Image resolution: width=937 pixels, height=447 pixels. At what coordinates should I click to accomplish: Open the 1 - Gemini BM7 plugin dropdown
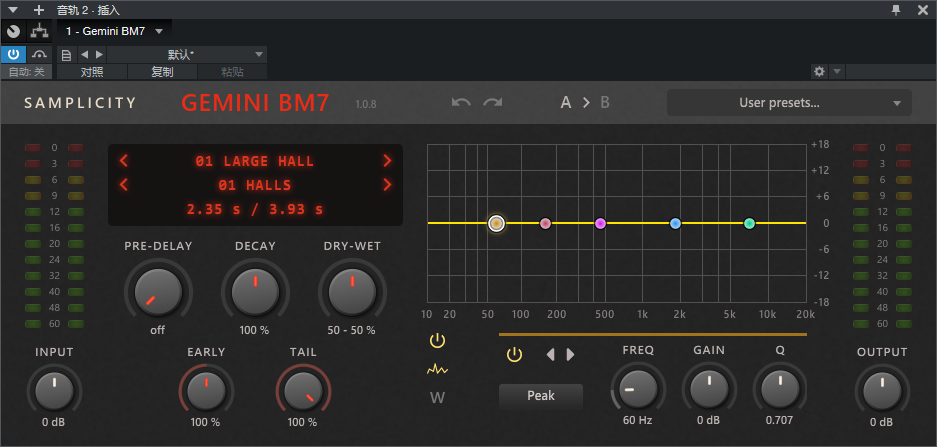pos(115,31)
